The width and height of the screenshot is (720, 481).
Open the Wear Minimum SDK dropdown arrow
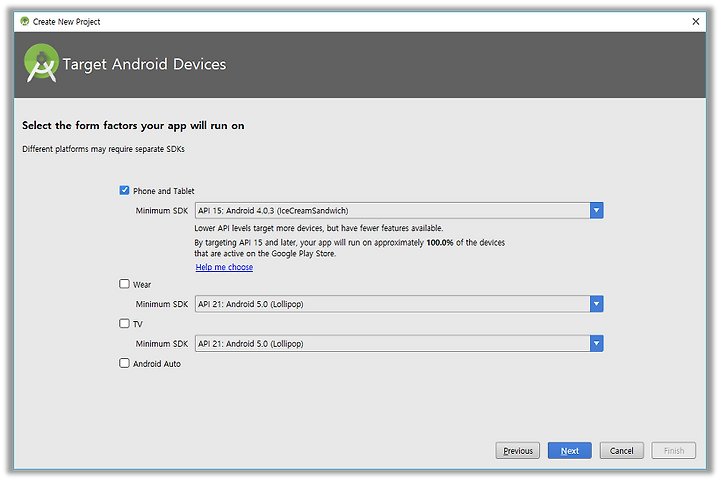coord(596,304)
